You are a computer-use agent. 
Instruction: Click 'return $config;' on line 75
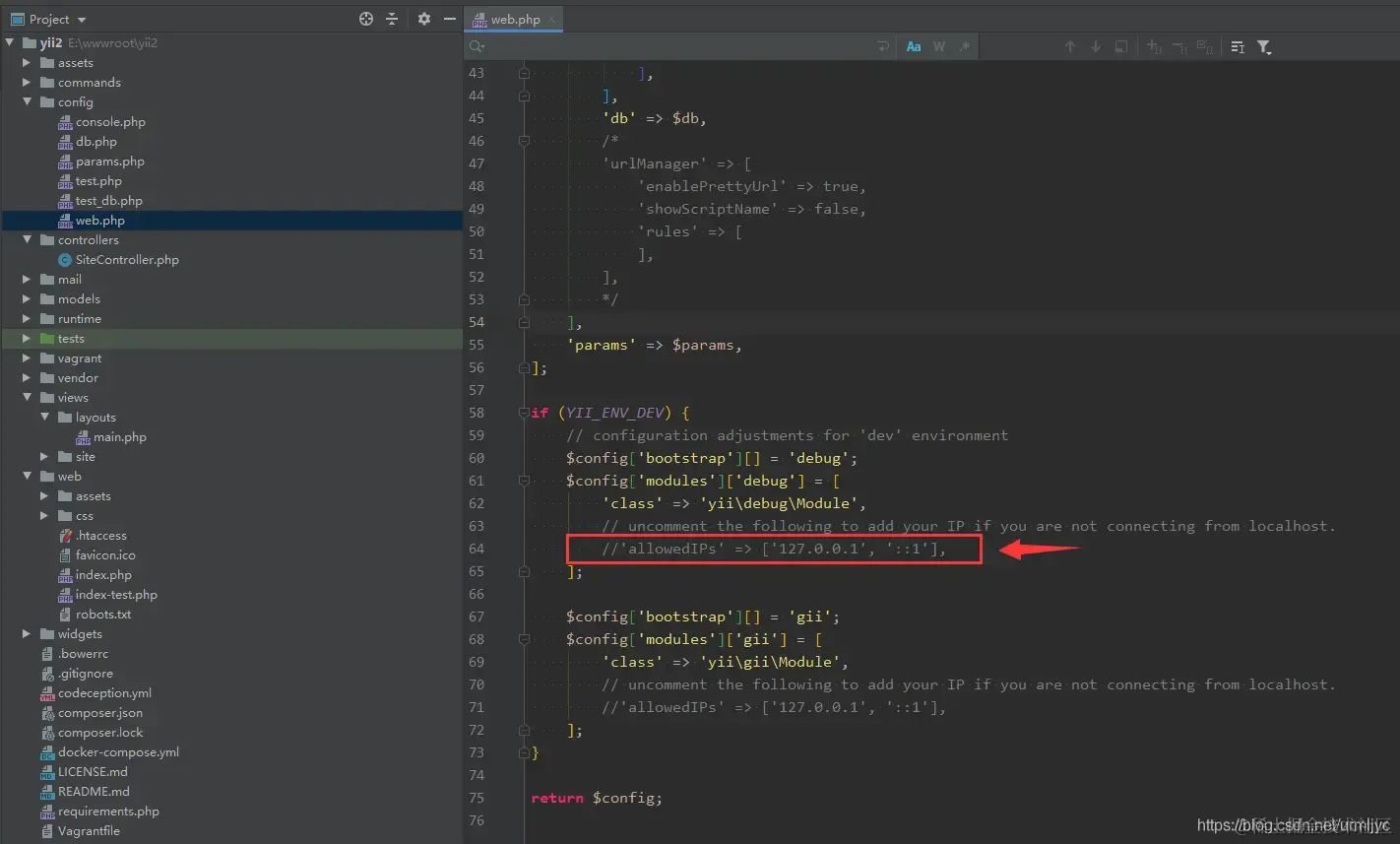[x=597, y=798]
